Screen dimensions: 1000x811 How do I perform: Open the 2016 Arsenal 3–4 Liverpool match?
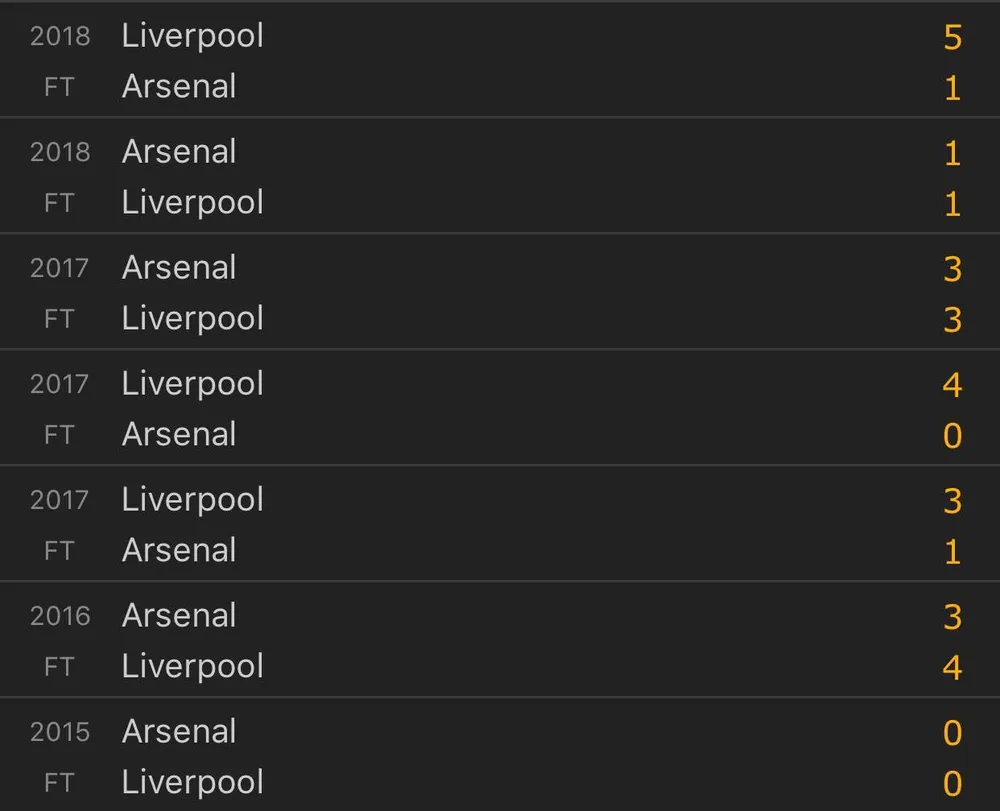(500, 641)
